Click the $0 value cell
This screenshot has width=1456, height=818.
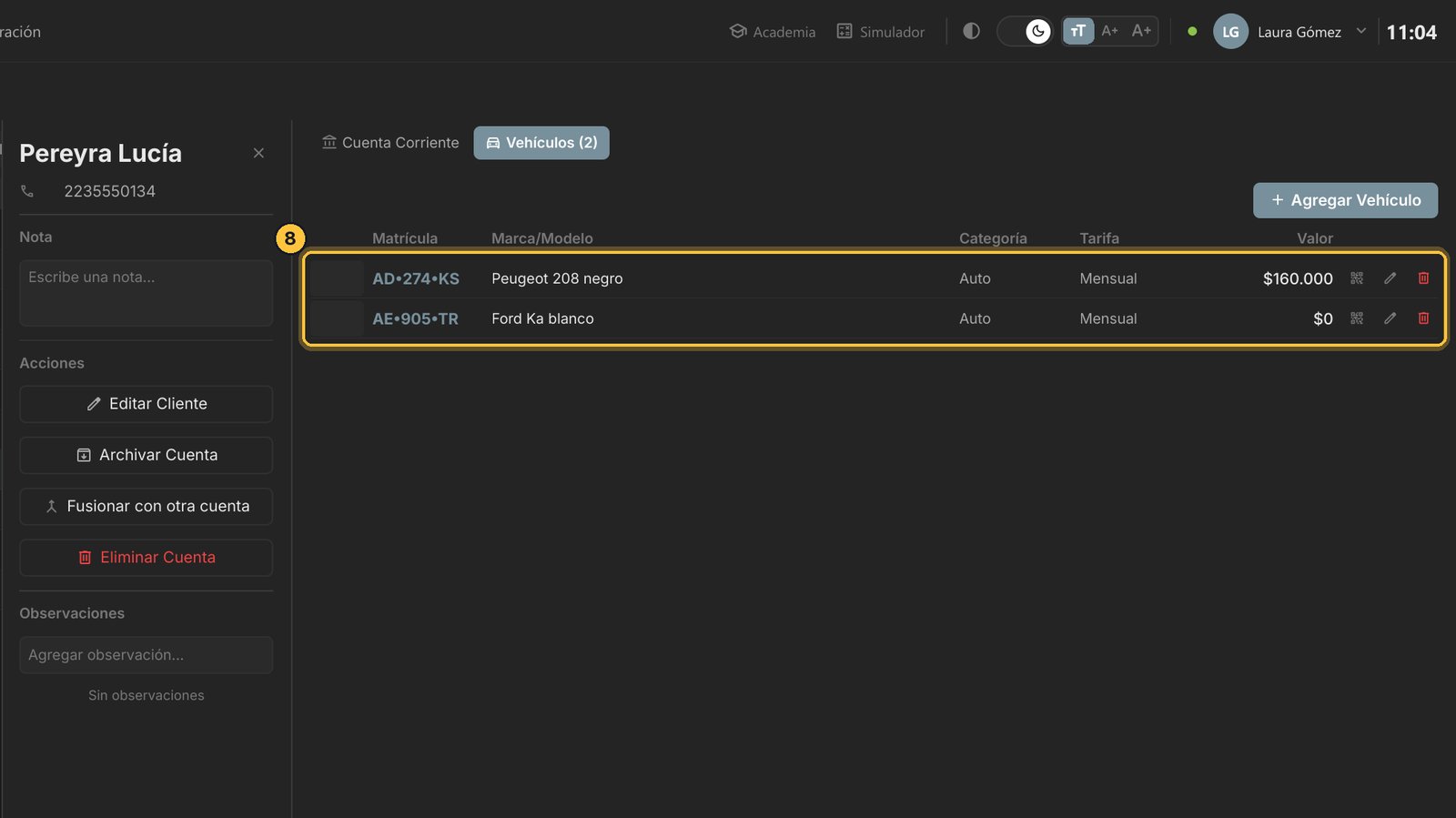(1323, 318)
